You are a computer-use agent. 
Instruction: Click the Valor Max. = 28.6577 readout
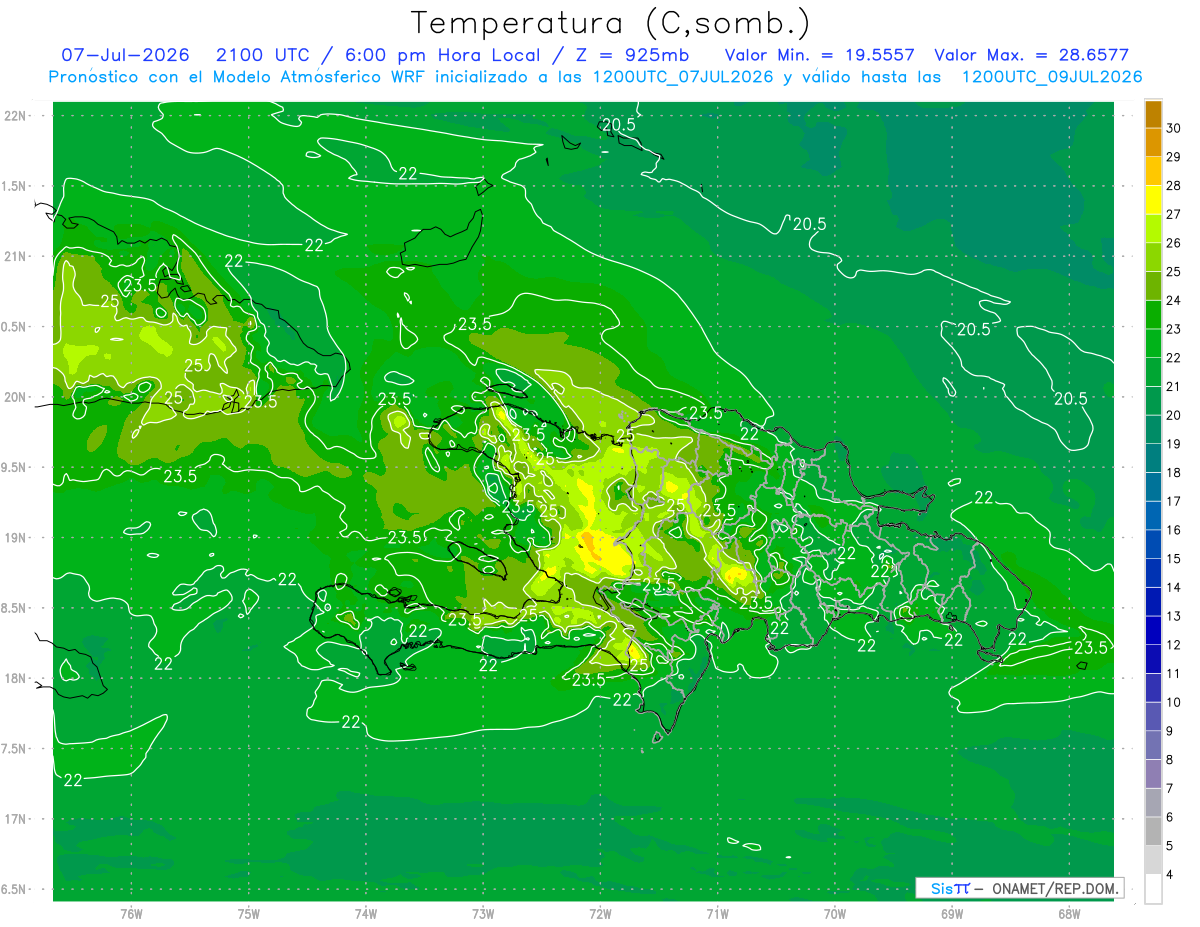coord(1031,55)
